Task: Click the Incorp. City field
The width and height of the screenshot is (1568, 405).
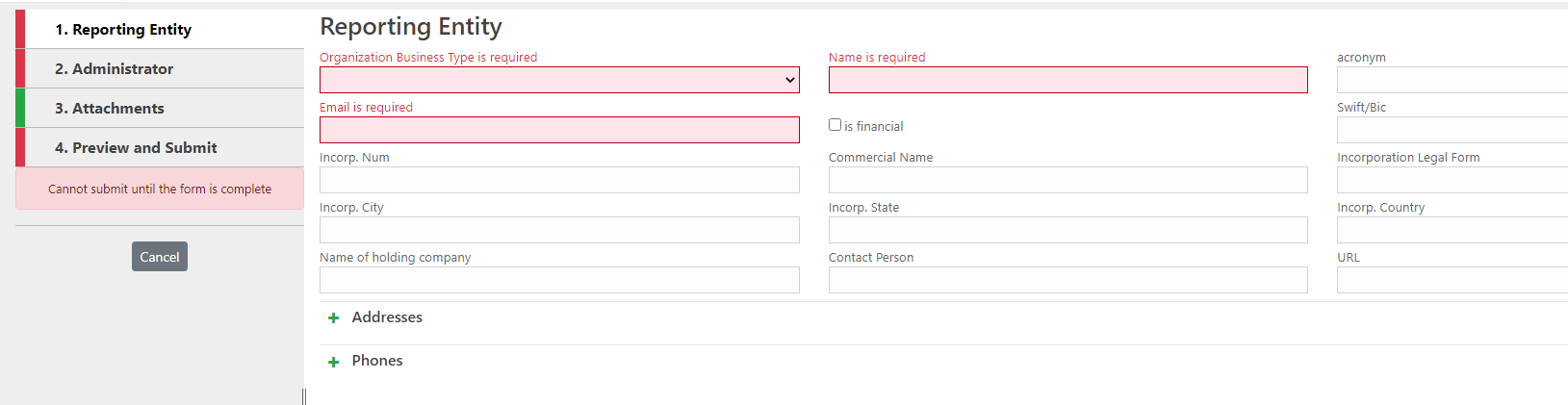Action: (x=559, y=230)
